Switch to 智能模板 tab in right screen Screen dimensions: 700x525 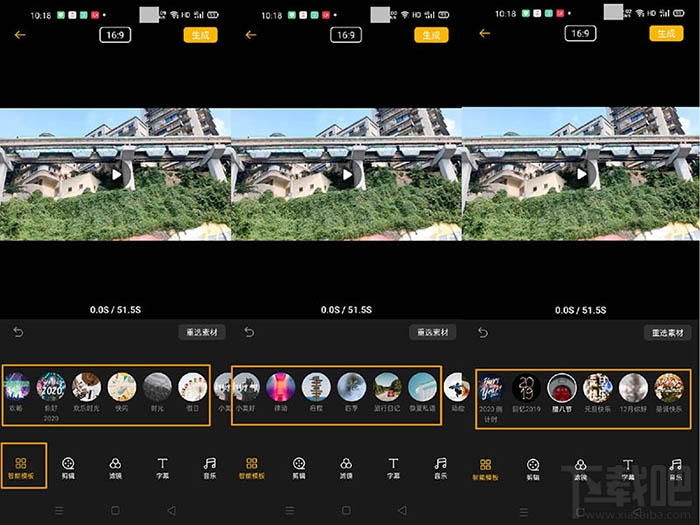pos(486,468)
